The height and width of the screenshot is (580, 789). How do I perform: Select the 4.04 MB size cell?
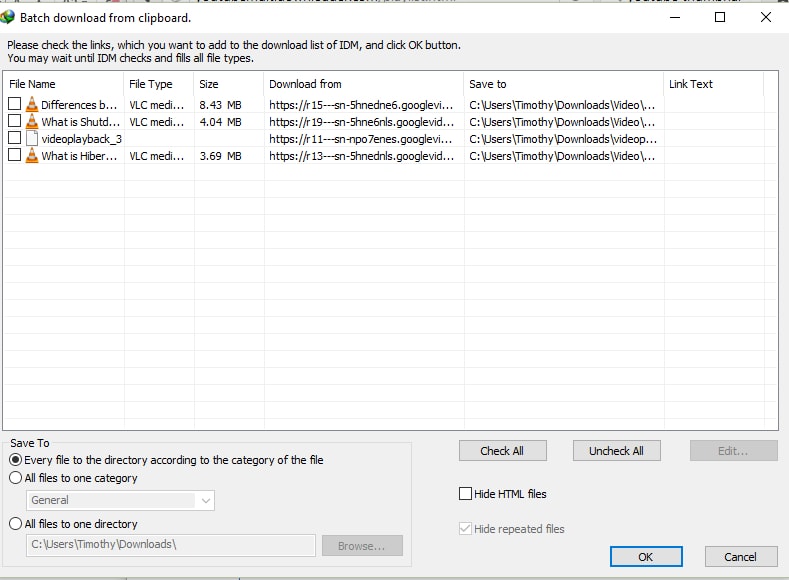click(x=220, y=122)
